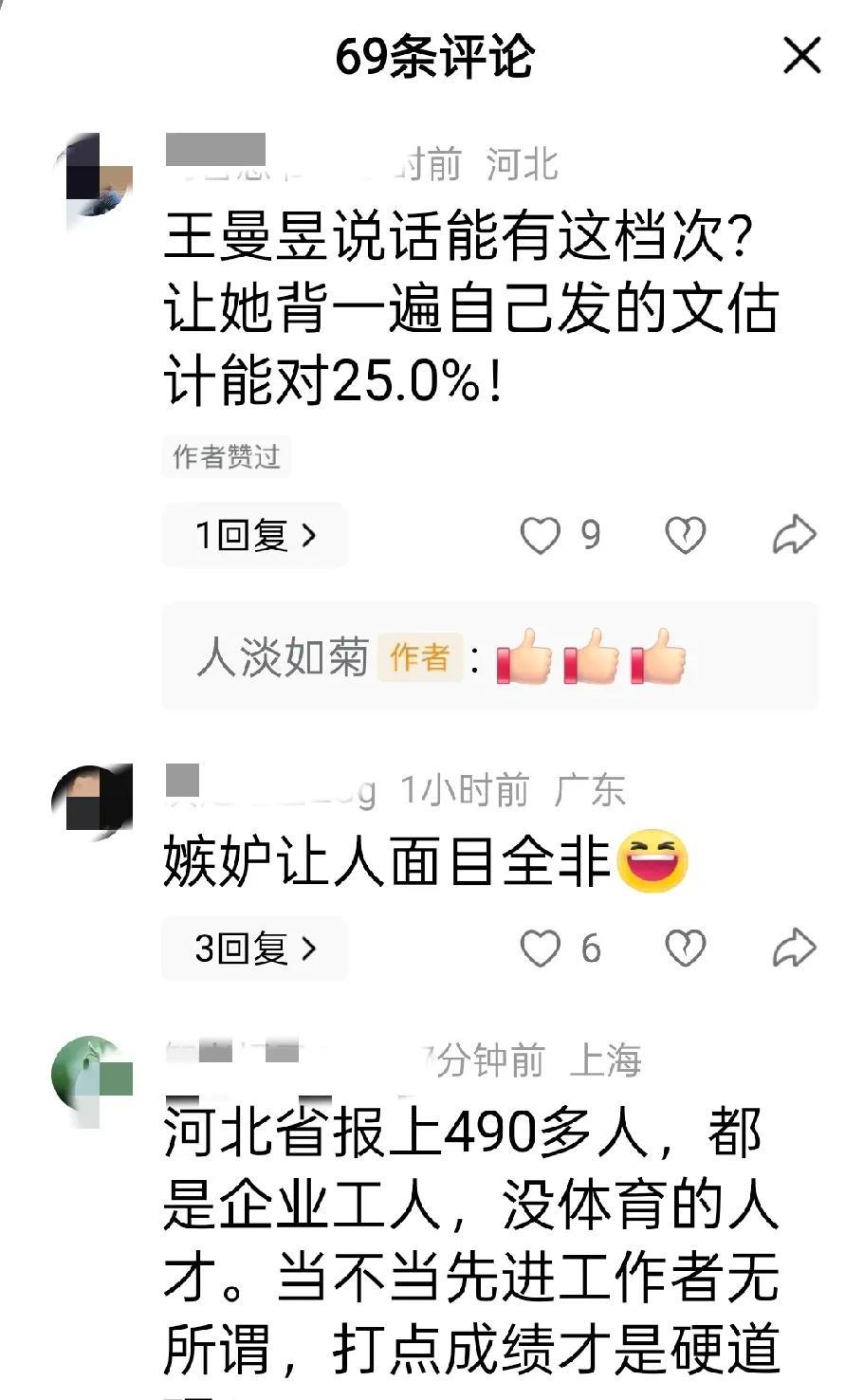The width and height of the screenshot is (845, 1400).
Task: Tap the Guangdong commenter's blurred username
Action: (270, 789)
